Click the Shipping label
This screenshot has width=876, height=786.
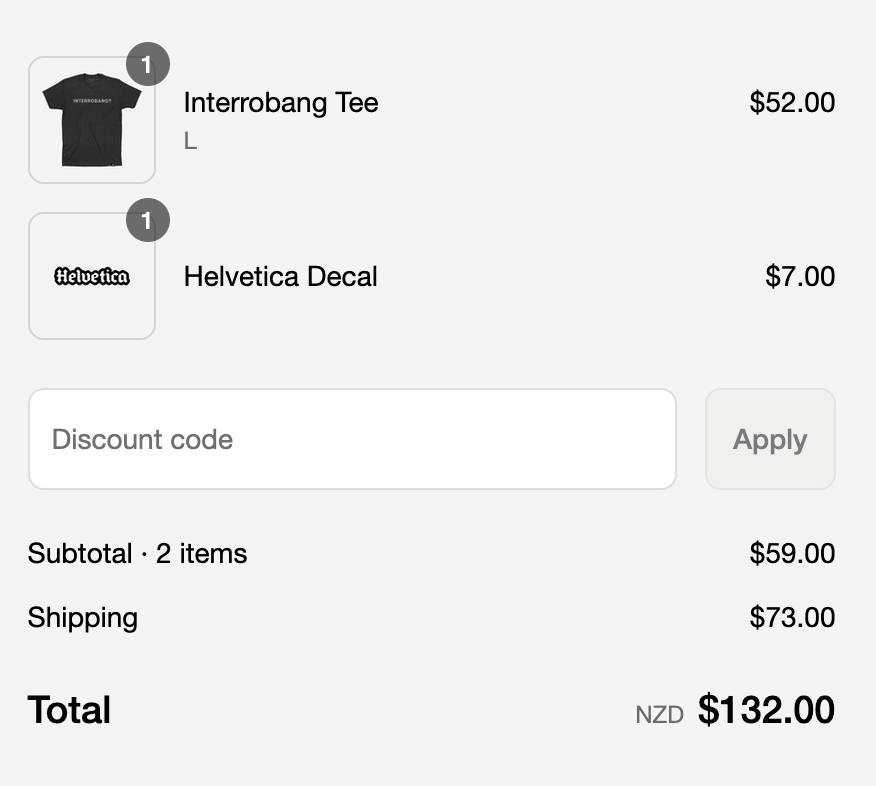click(83, 617)
